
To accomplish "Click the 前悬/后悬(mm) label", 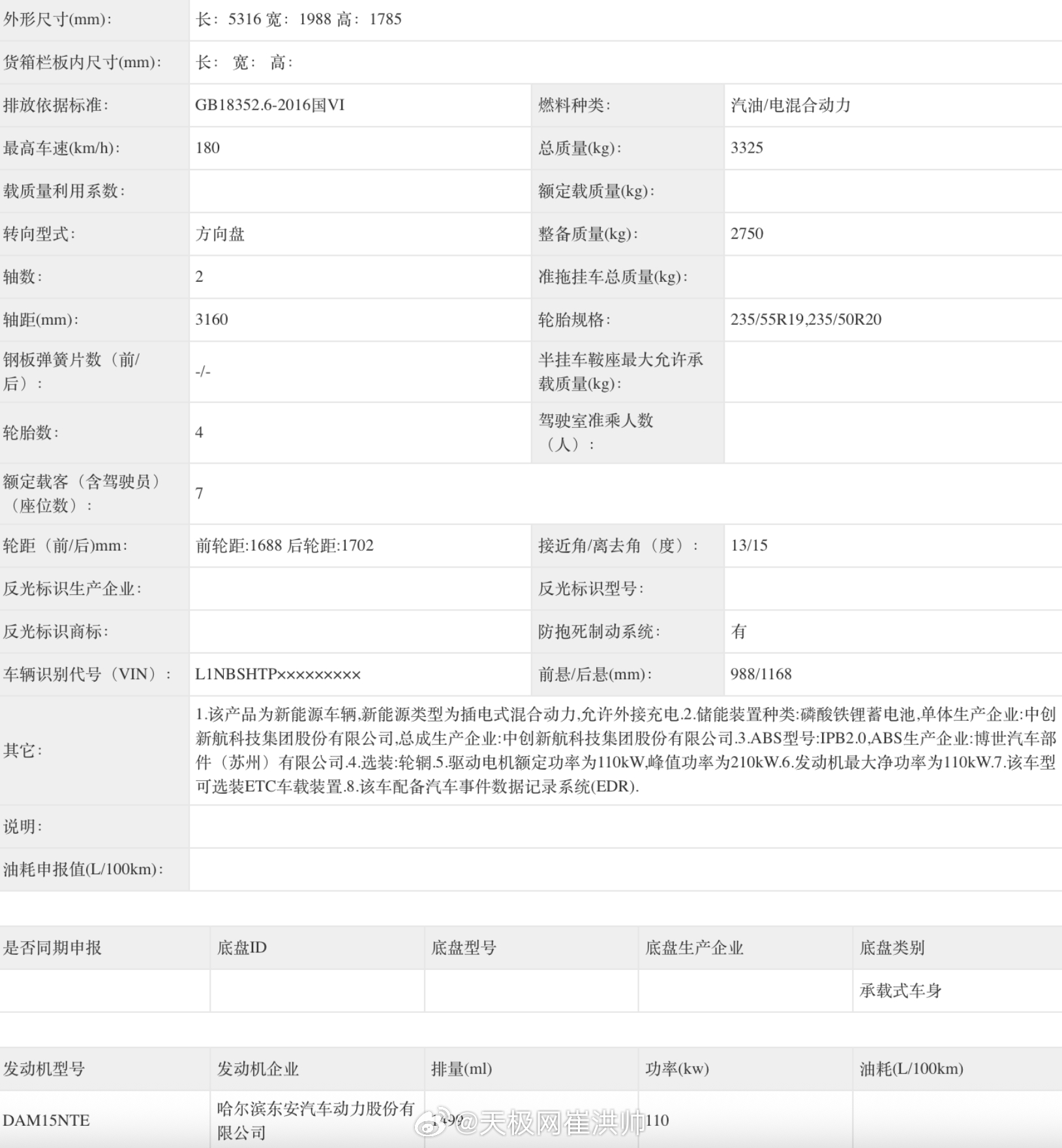I will (x=594, y=674).
